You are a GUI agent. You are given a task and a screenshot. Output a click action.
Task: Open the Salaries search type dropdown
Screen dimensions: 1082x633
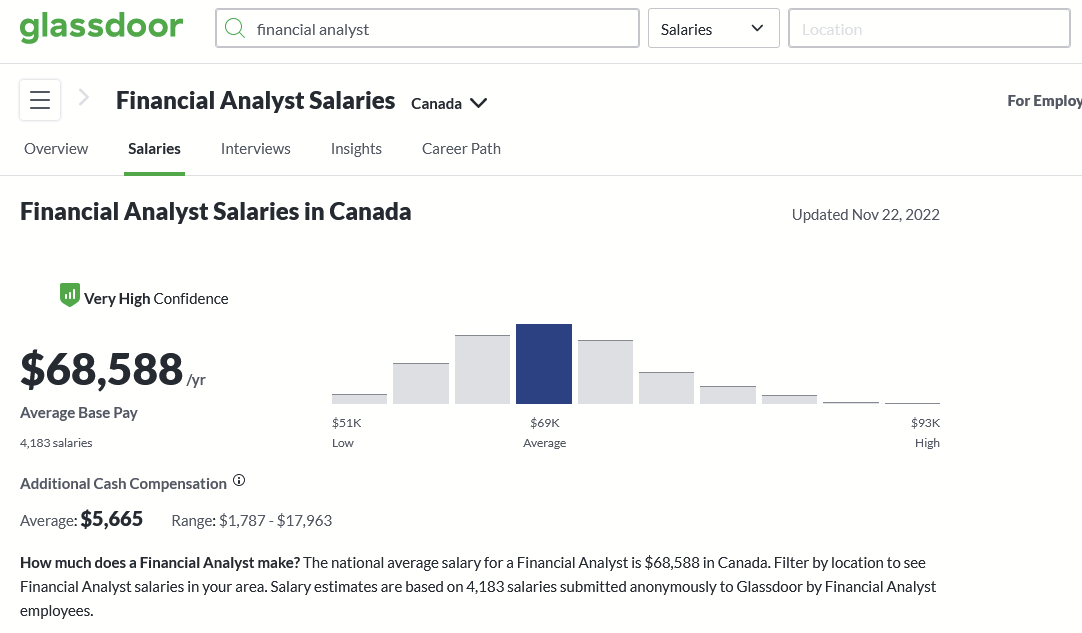click(x=713, y=29)
